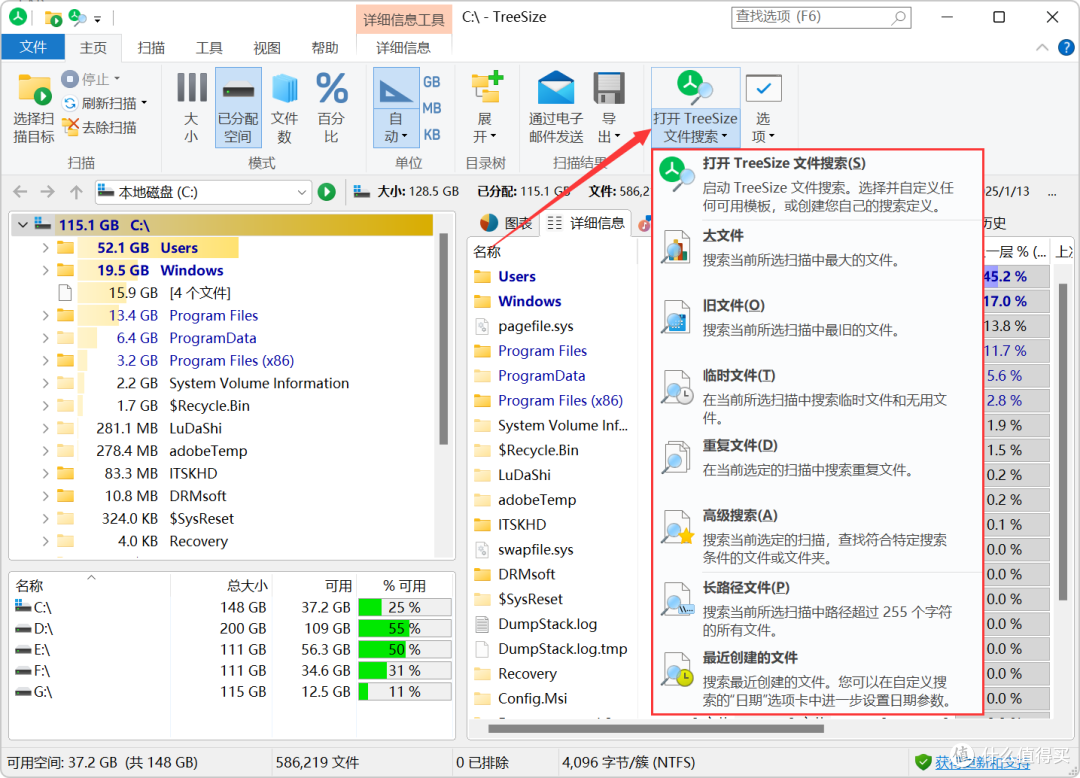Screen dimensions: 1080x778
Task: Switch to the 帮助 ribbon tab
Action: click(324, 48)
